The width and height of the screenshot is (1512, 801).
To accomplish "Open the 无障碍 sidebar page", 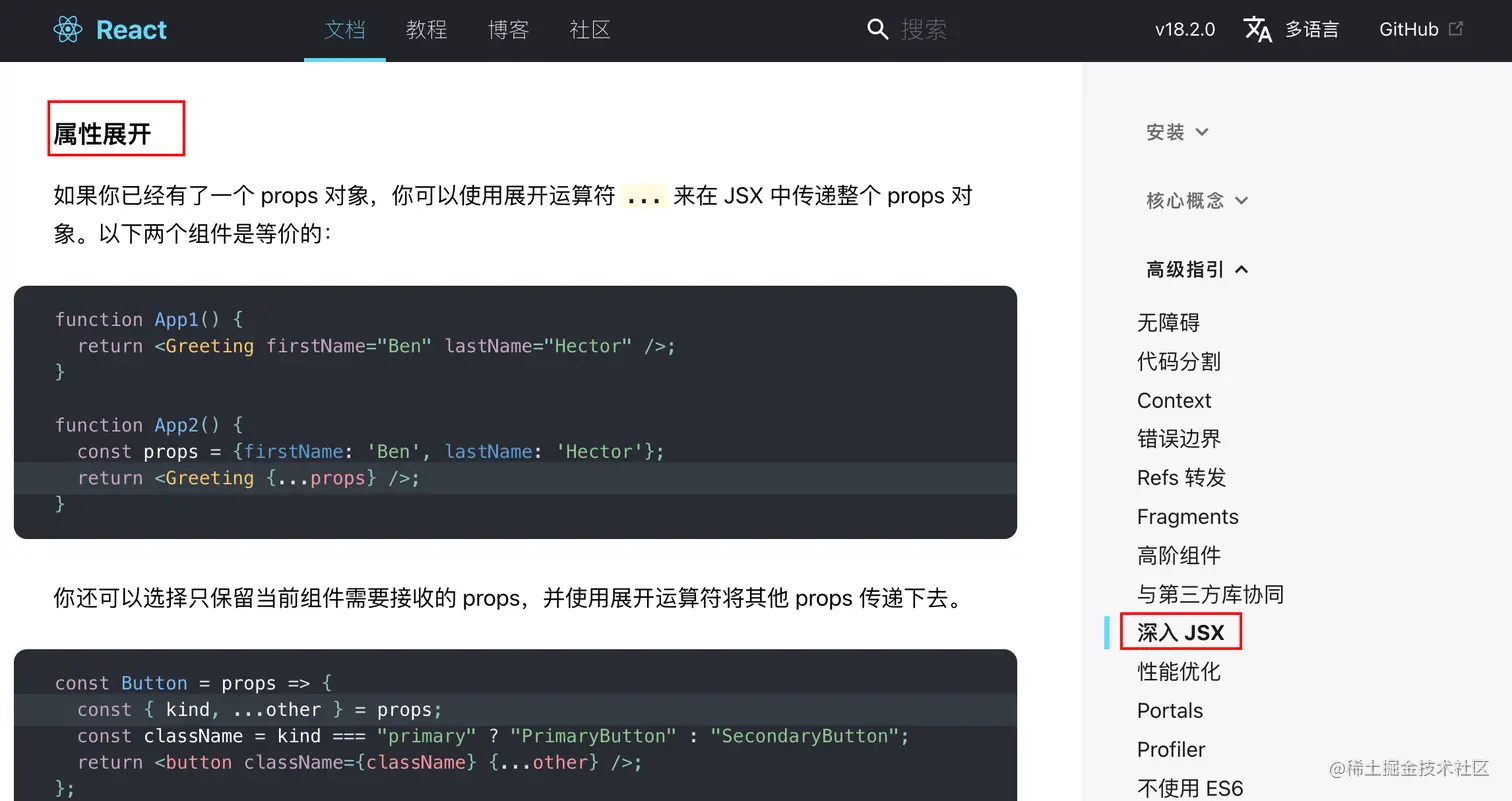I will (x=1168, y=323).
